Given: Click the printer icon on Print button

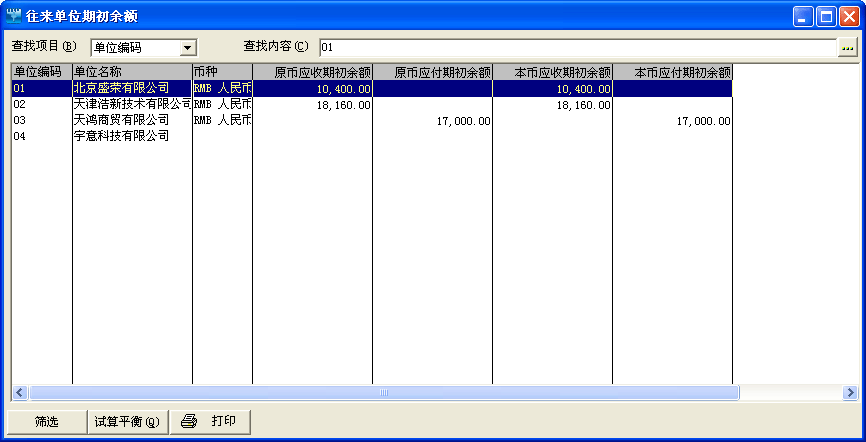Looking at the screenshot, I should 189,421.
